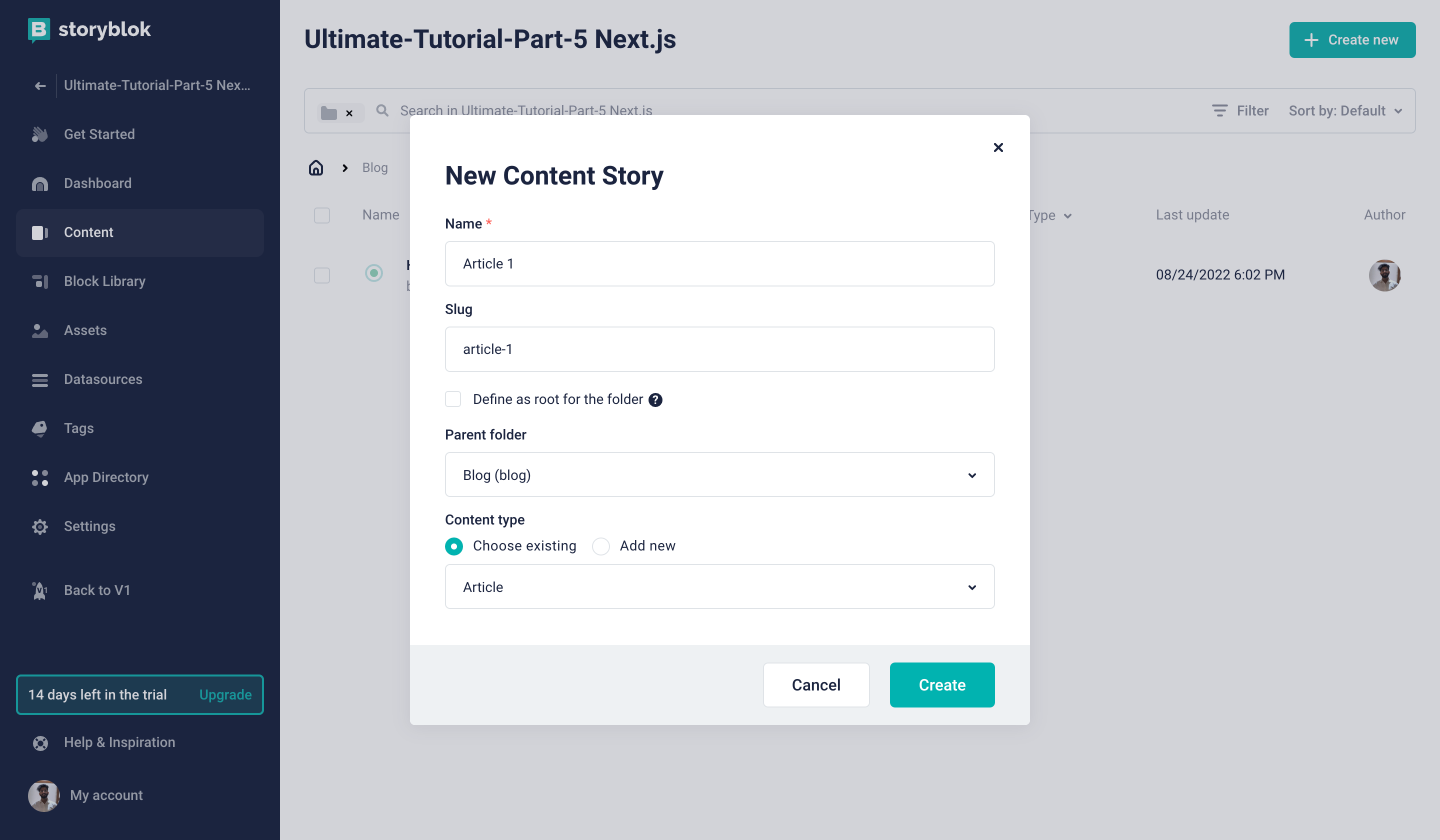Click the space name in the sidebar

(x=157, y=85)
